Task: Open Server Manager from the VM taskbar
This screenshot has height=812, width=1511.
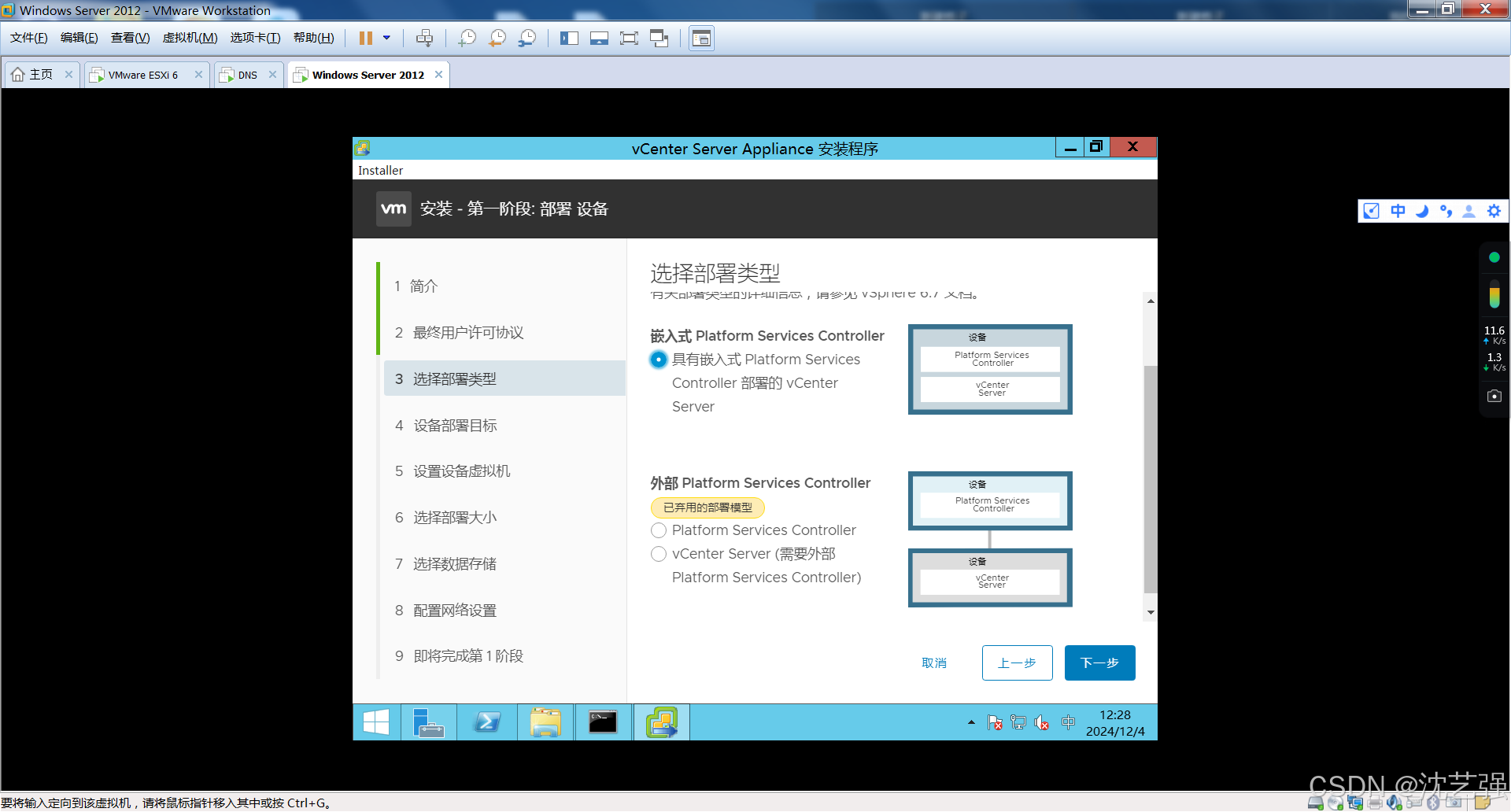Action: click(x=429, y=722)
